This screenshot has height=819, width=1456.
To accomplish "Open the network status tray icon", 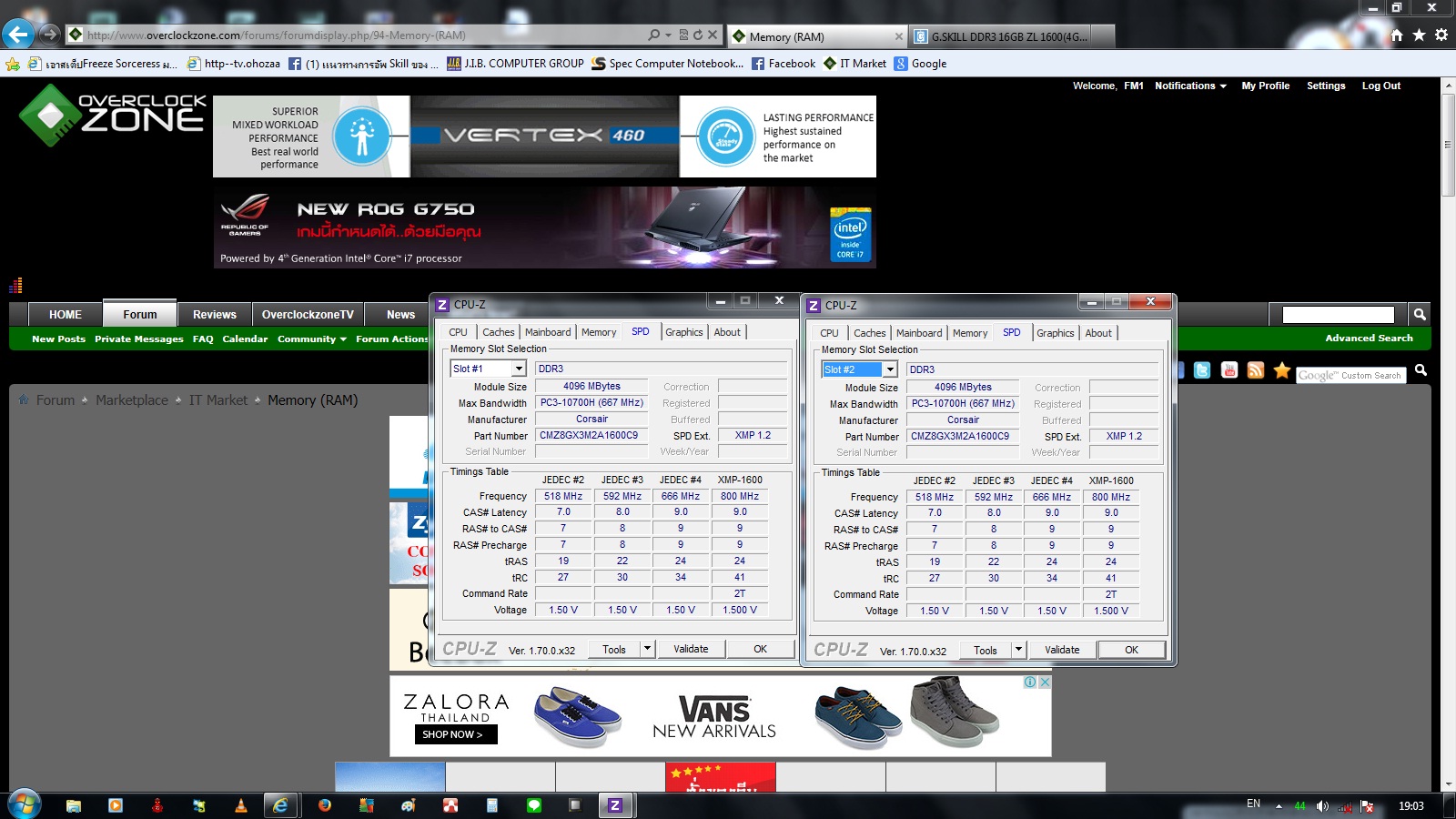I will click(x=1345, y=806).
